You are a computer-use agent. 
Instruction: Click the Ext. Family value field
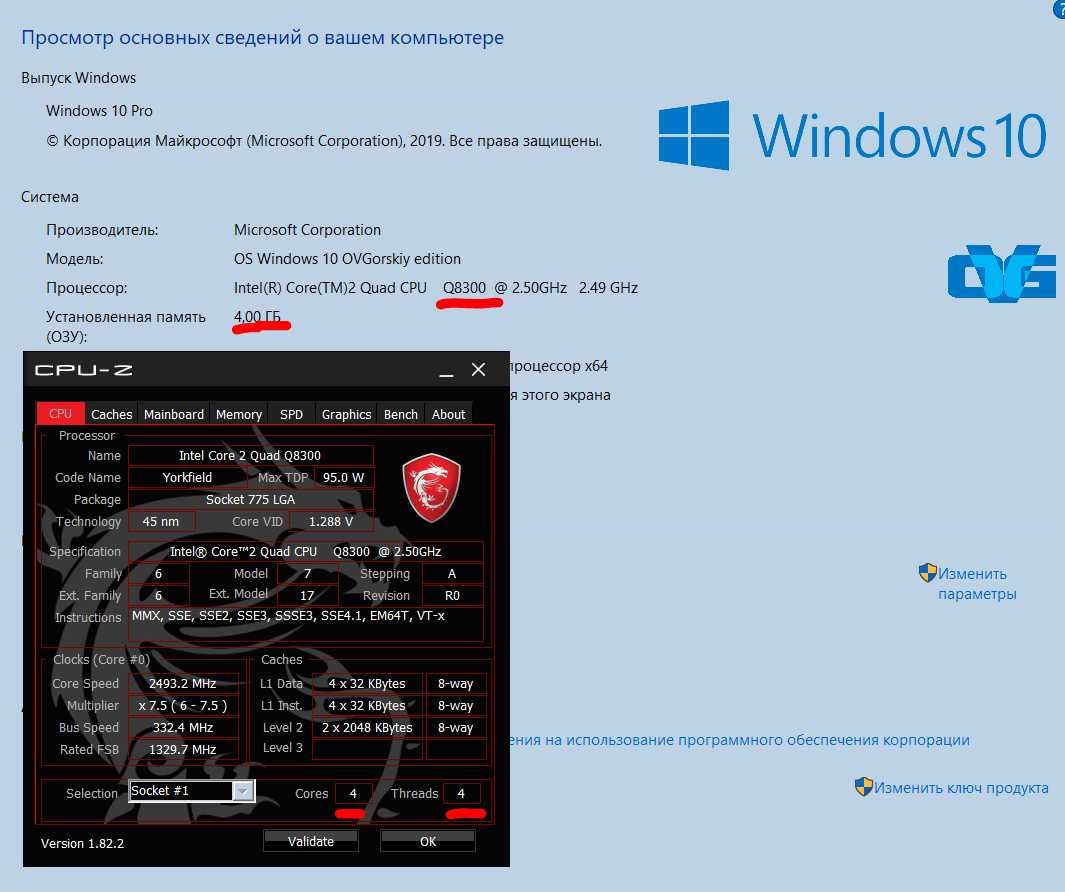point(158,596)
